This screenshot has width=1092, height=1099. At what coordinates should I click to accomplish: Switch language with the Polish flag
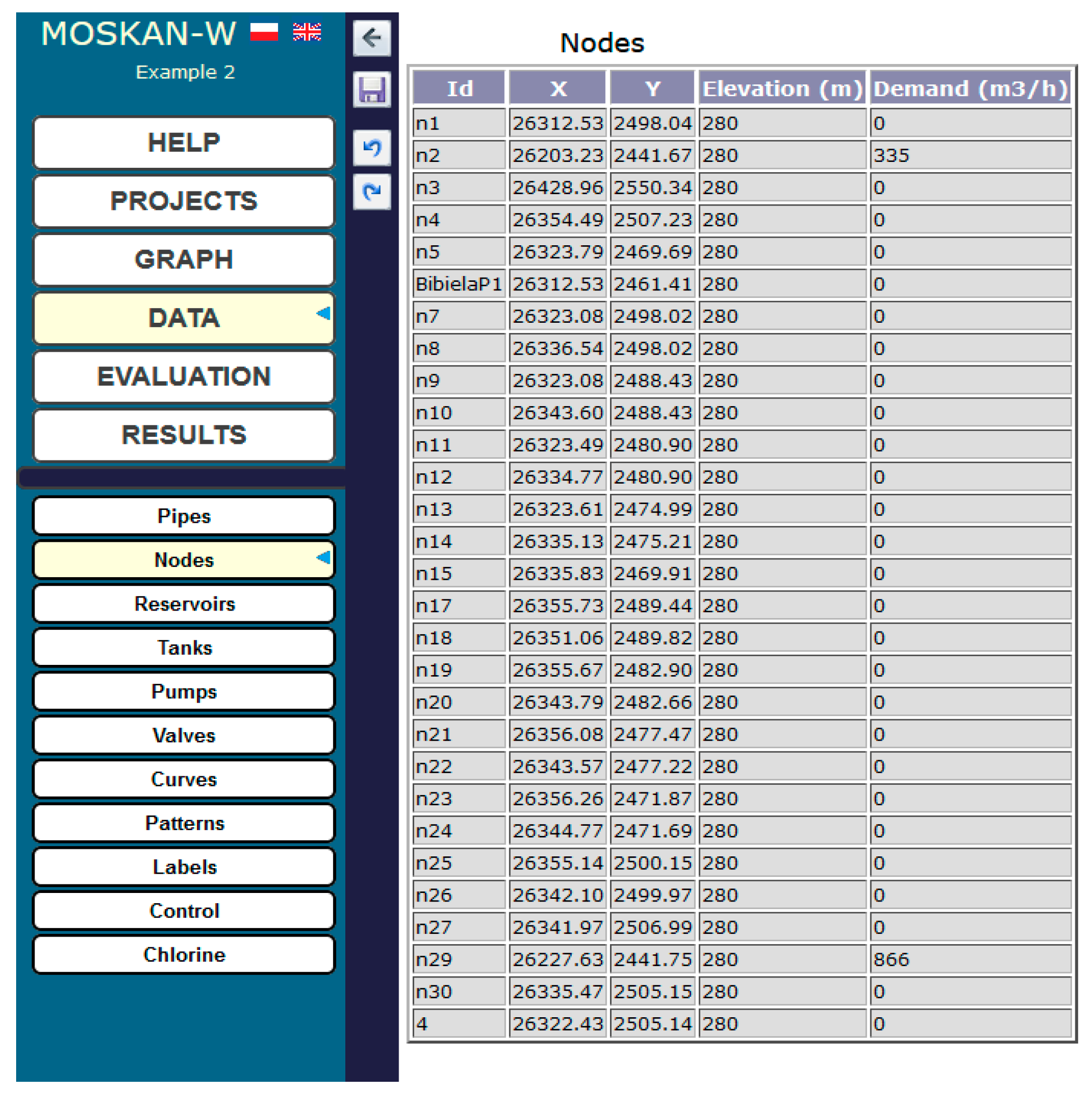click(264, 32)
